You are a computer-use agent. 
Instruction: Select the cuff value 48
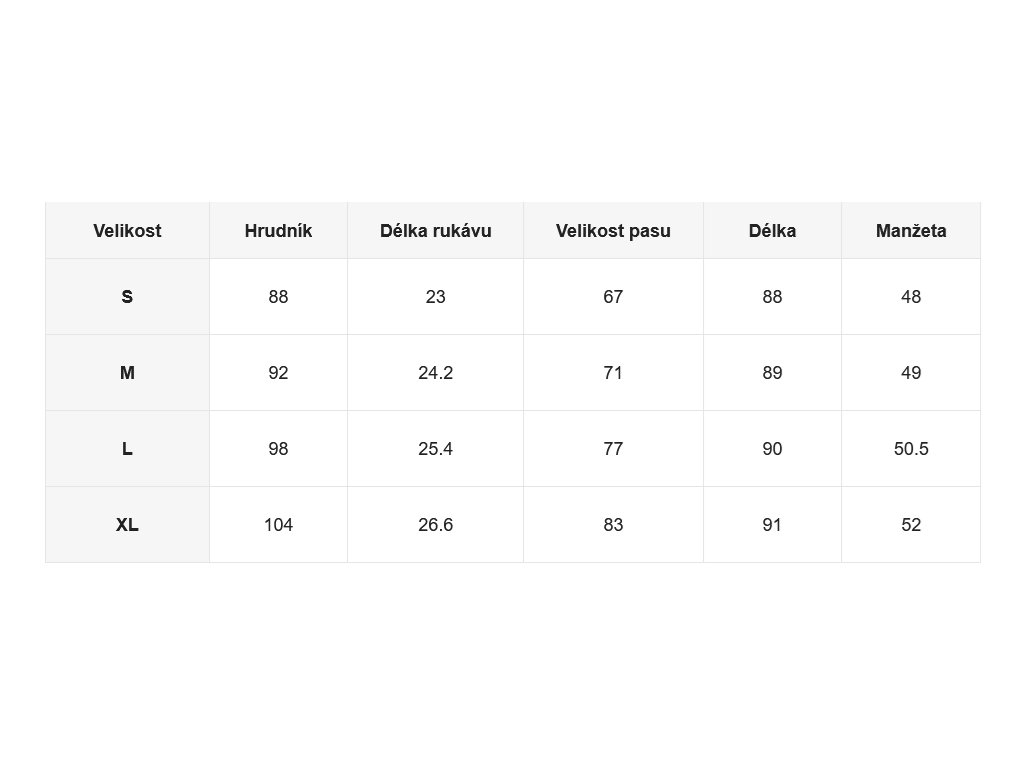tap(911, 297)
